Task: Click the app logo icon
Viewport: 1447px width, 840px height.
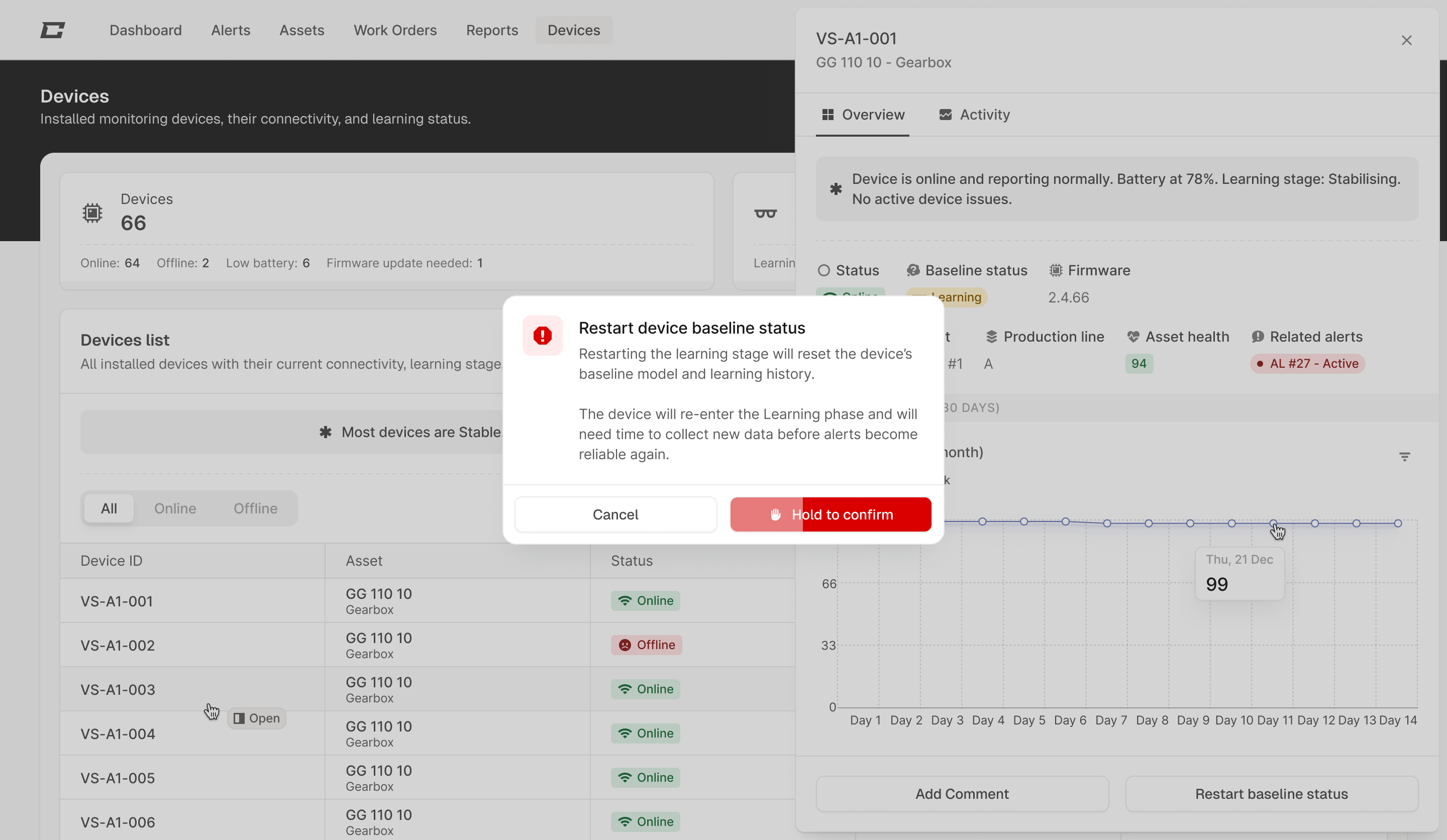Action: pos(52,30)
